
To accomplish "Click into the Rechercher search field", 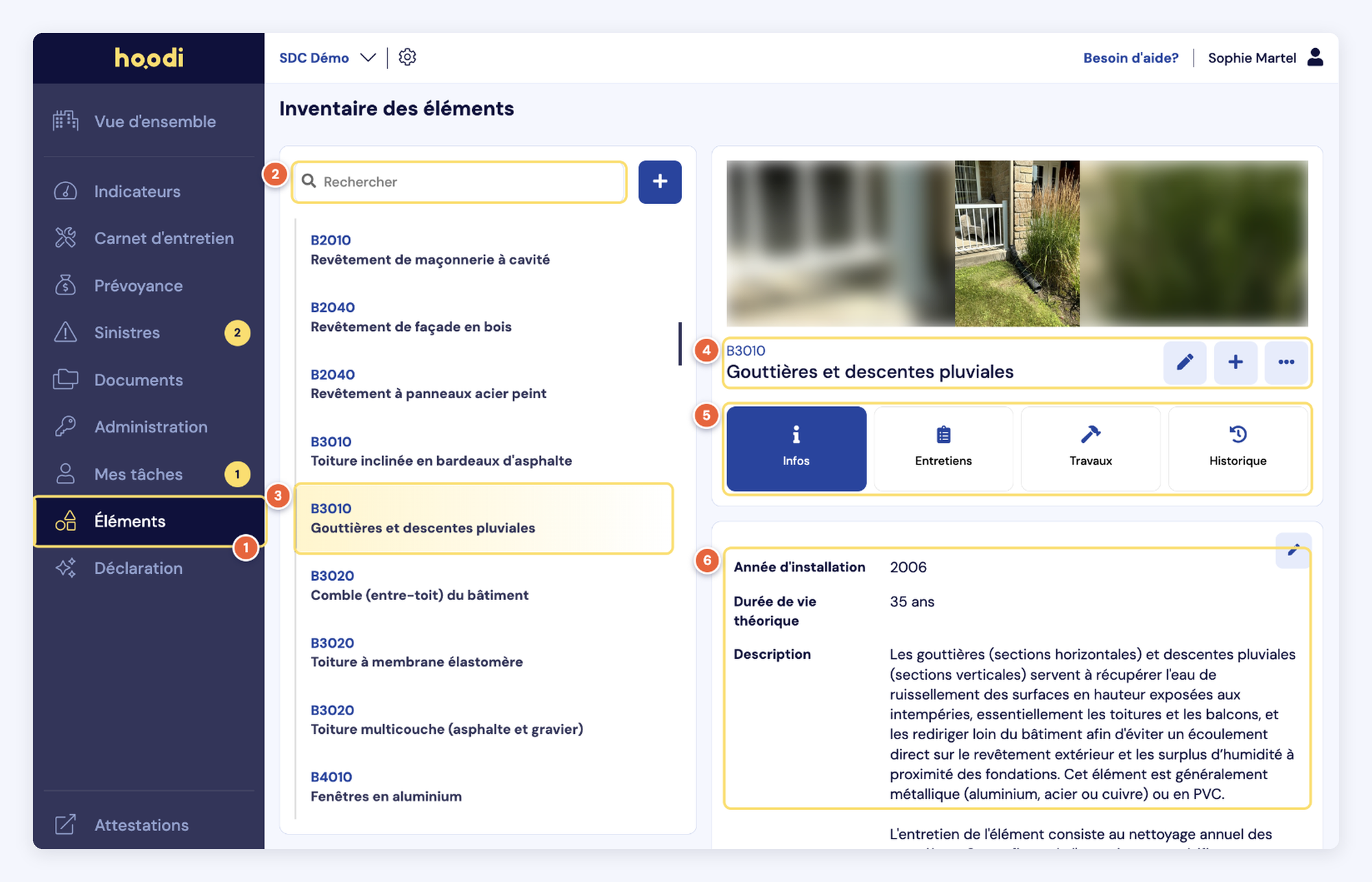I will tap(459, 182).
